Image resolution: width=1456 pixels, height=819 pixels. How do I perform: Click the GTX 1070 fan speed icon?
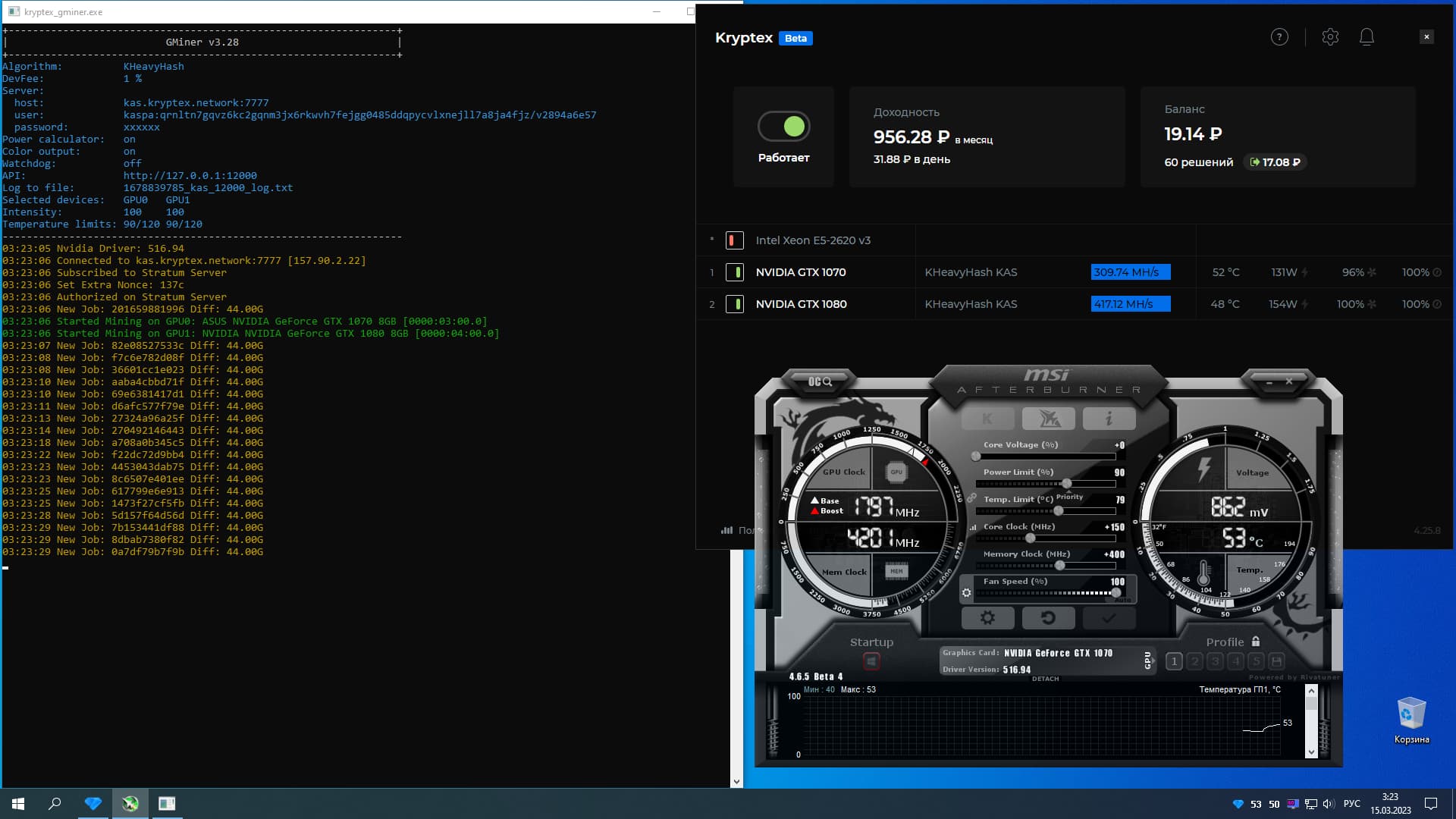click(1372, 272)
